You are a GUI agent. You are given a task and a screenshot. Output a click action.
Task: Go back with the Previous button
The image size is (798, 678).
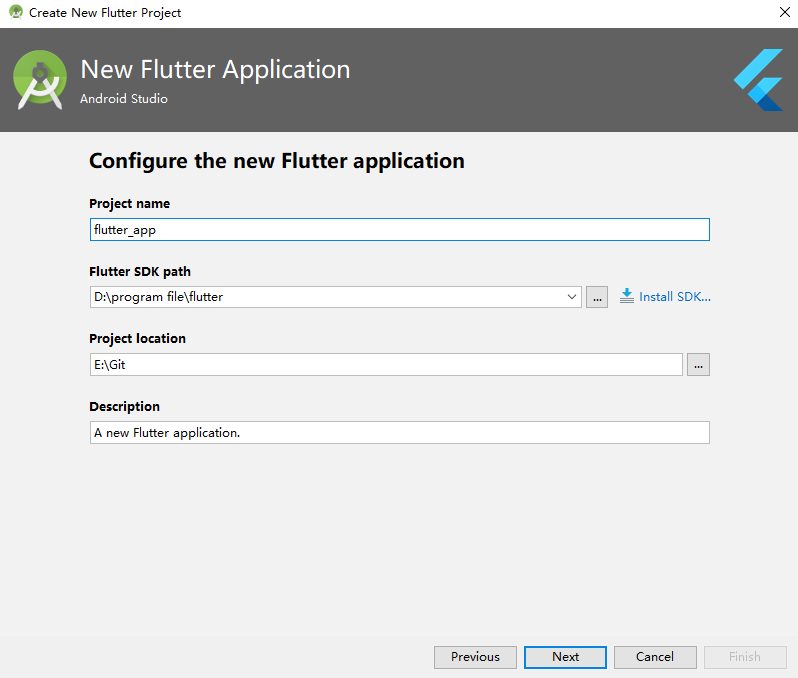point(475,657)
